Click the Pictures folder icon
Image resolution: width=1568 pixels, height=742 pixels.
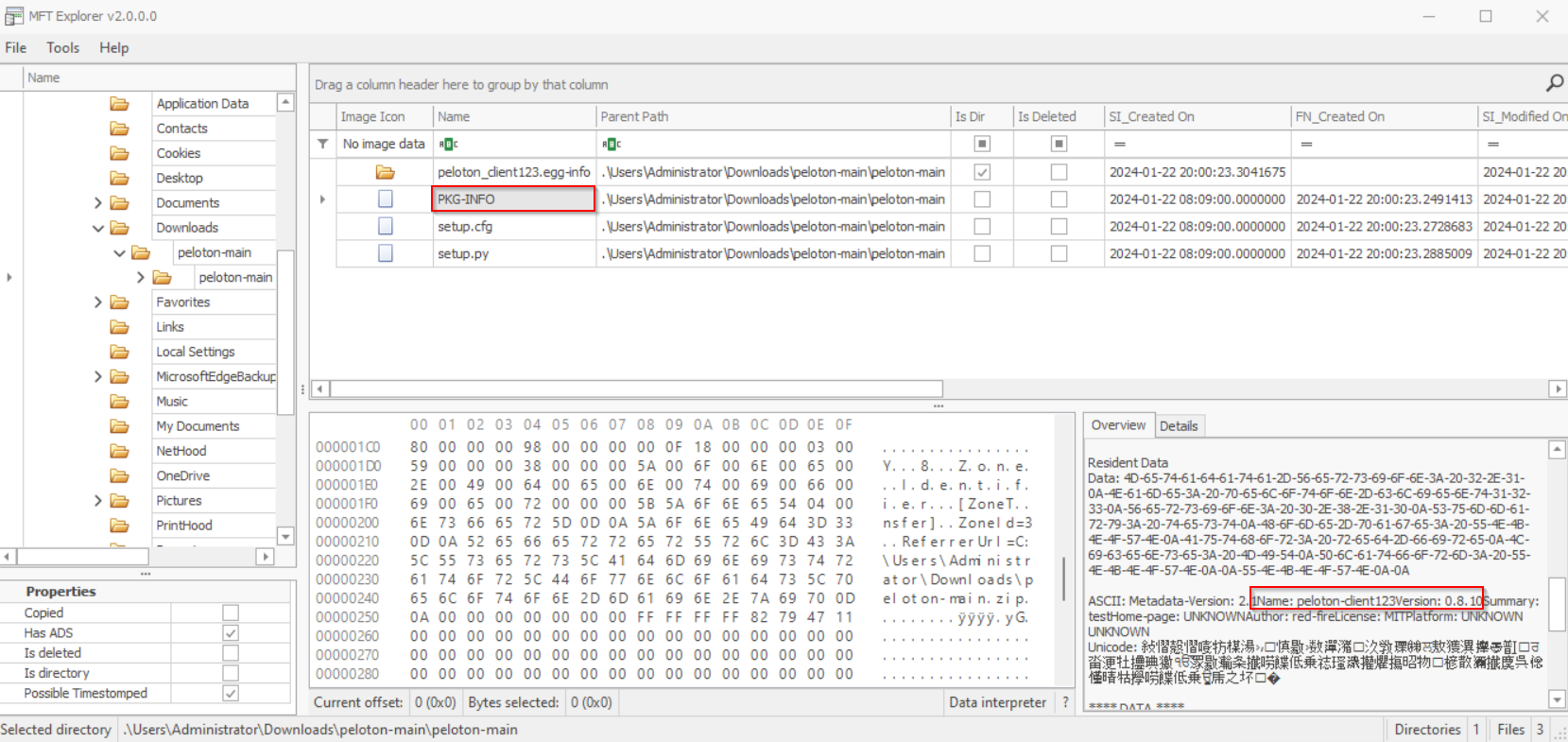[x=119, y=501]
